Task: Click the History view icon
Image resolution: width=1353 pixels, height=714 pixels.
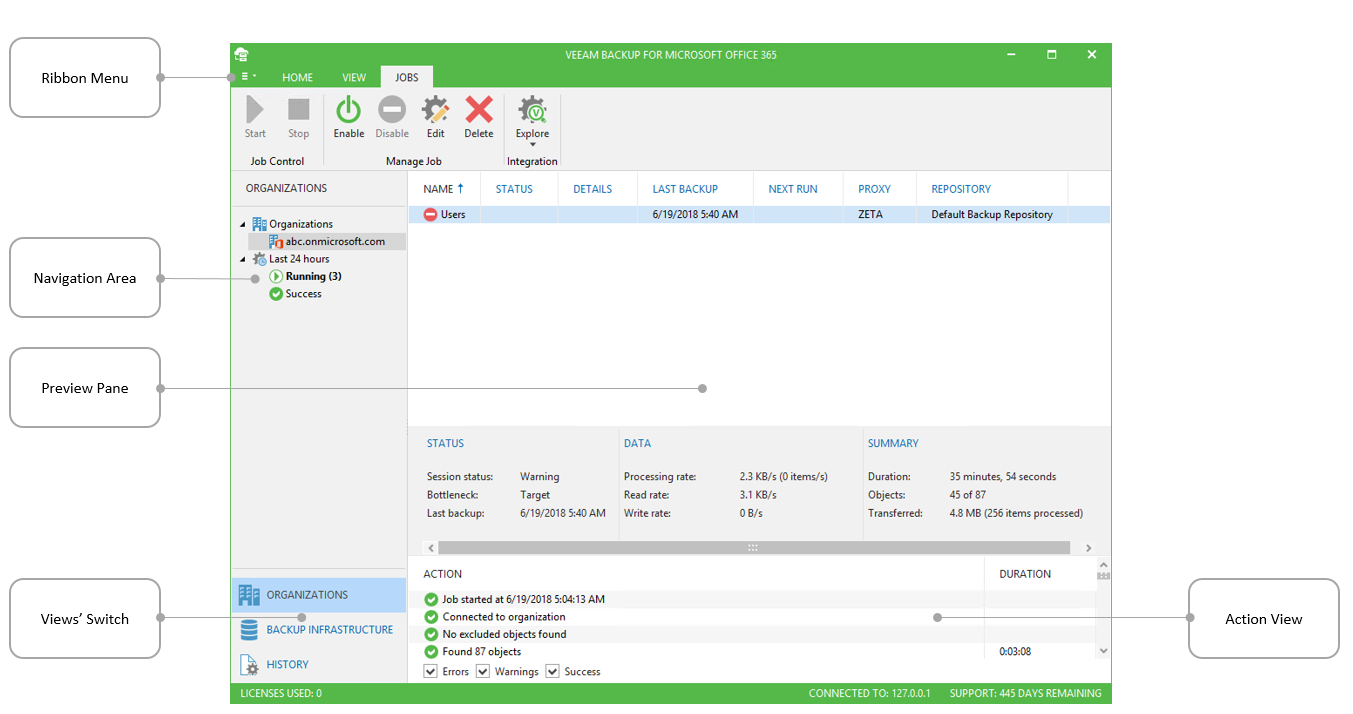Action: coord(249,665)
